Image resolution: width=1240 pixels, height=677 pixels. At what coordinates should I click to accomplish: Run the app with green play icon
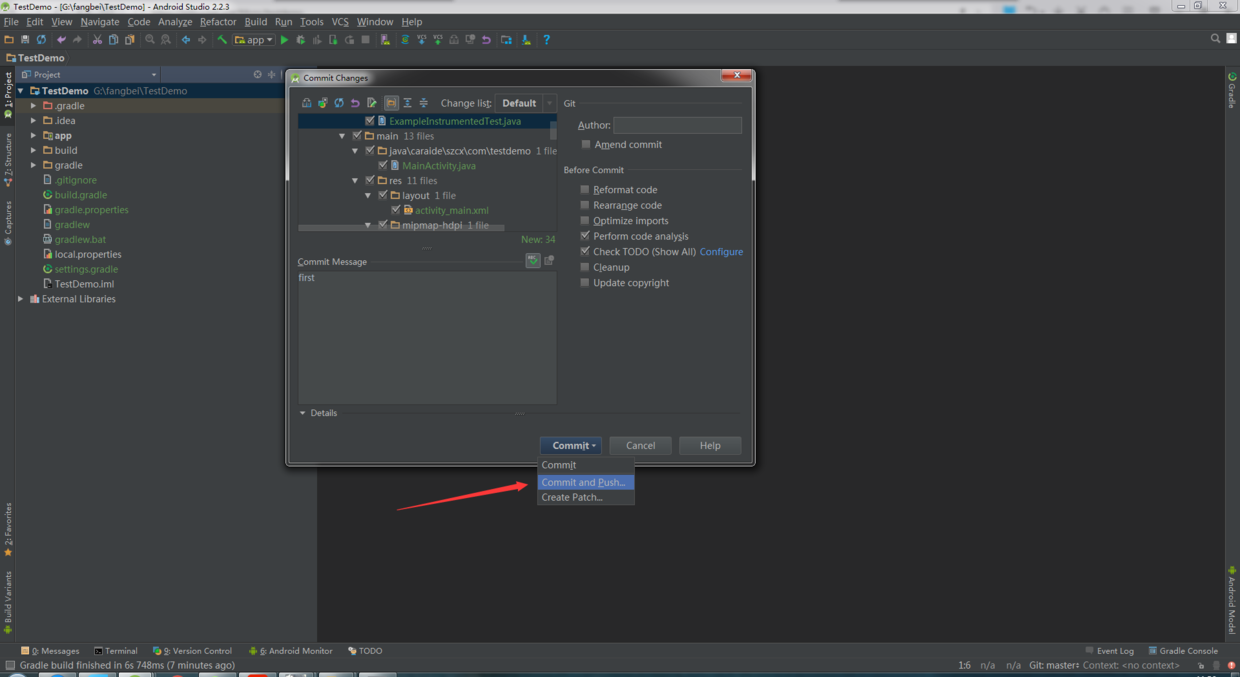pyautogui.click(x=284, y=40)
